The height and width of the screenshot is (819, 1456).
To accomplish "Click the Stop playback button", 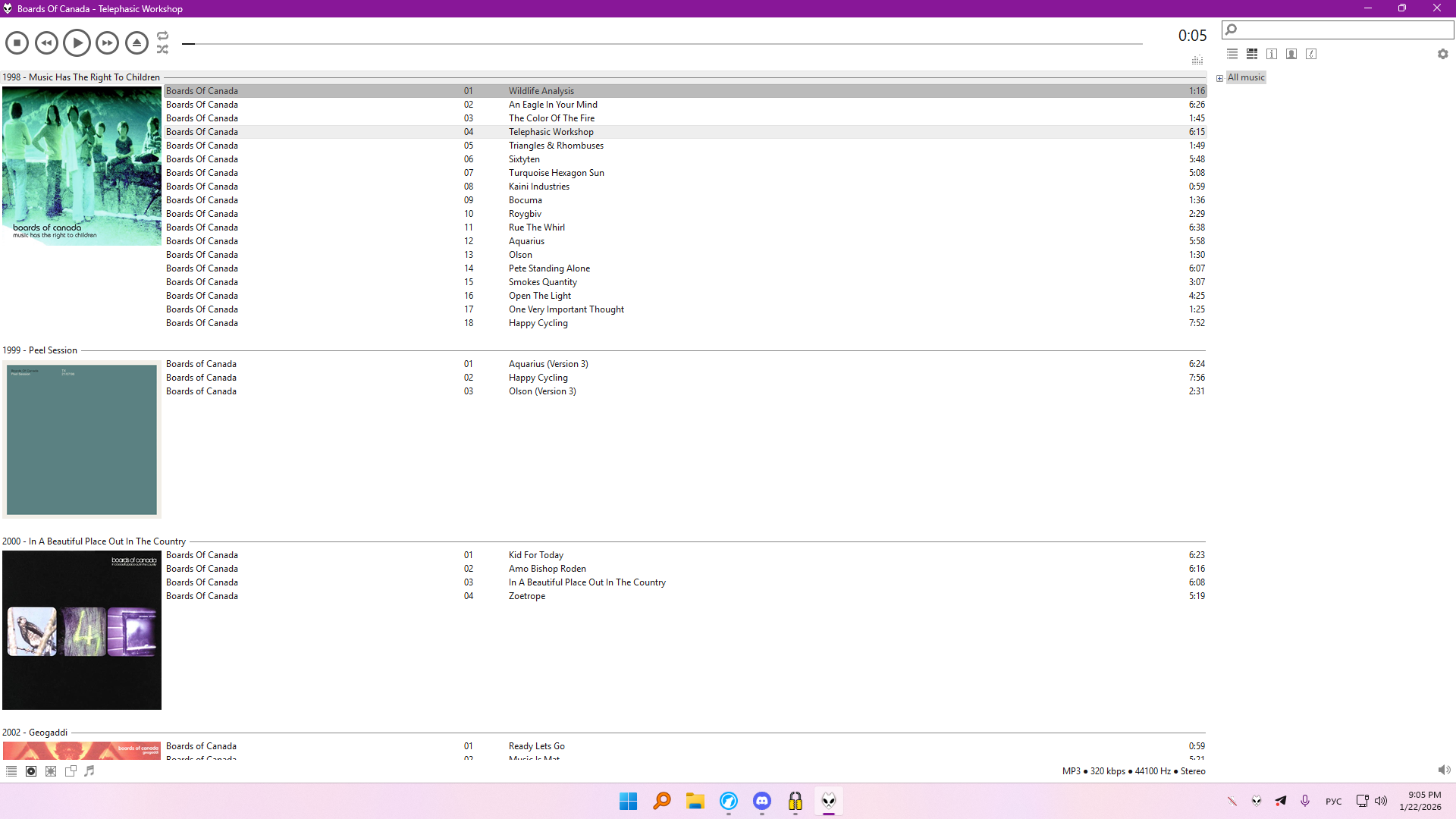I will click(x=17, y=43).
